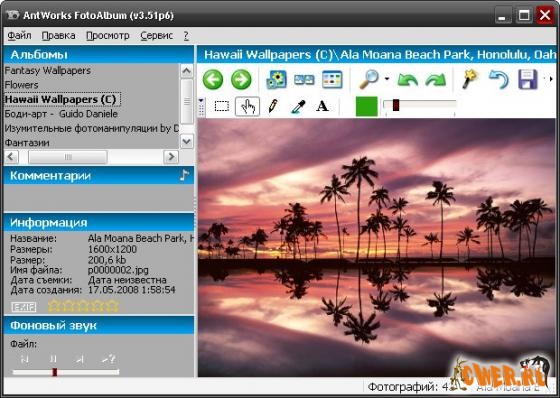Screen dimensions: 560x398
Task: Toggle the audio comment note icon
Action: [x=184, y=175]
